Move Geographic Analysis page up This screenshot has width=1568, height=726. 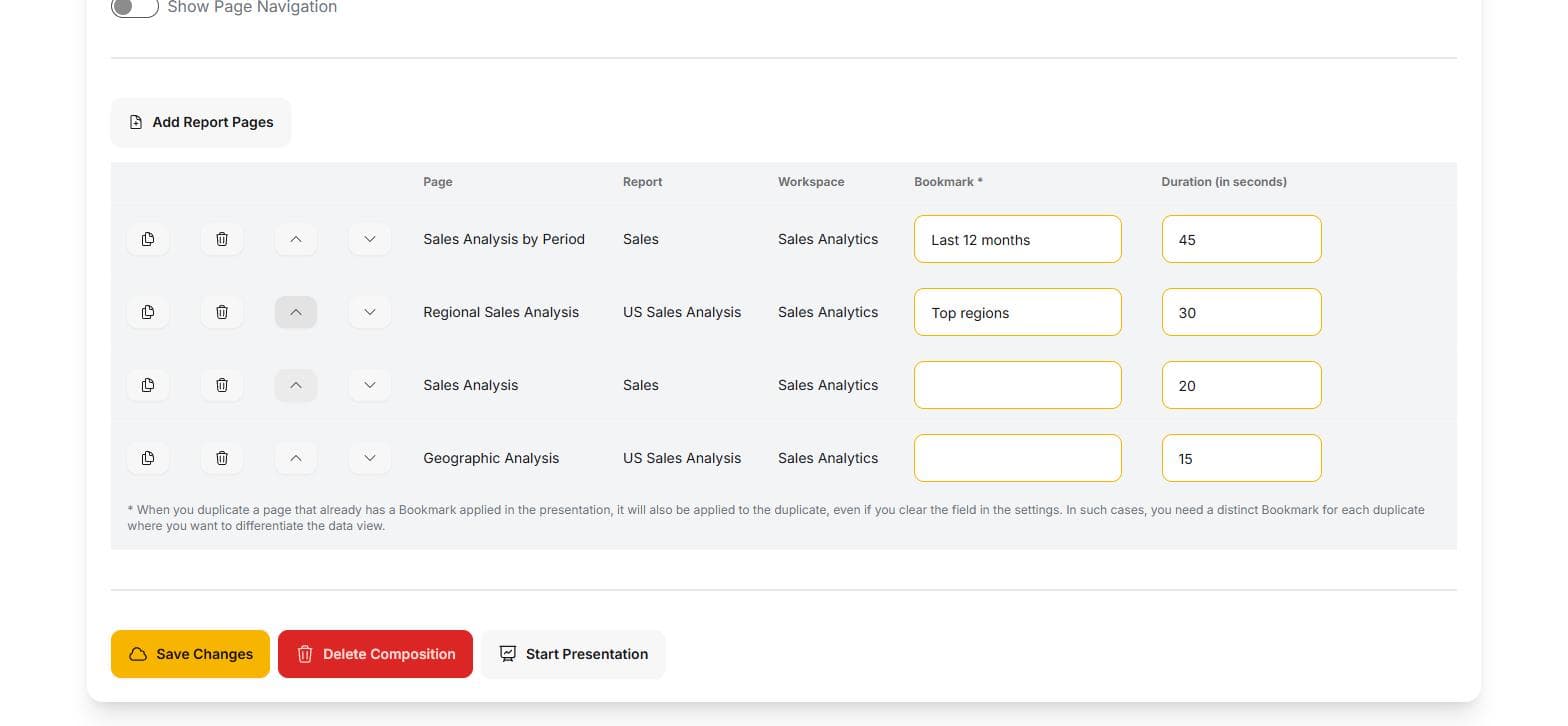pos(296,458)
